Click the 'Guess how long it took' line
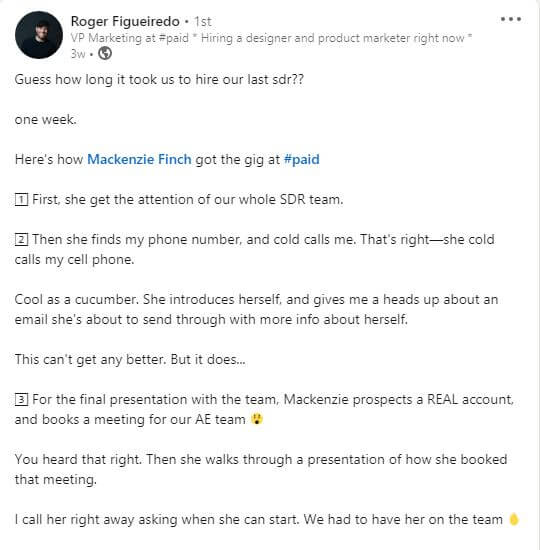540x550 pixels. (159, 80)
